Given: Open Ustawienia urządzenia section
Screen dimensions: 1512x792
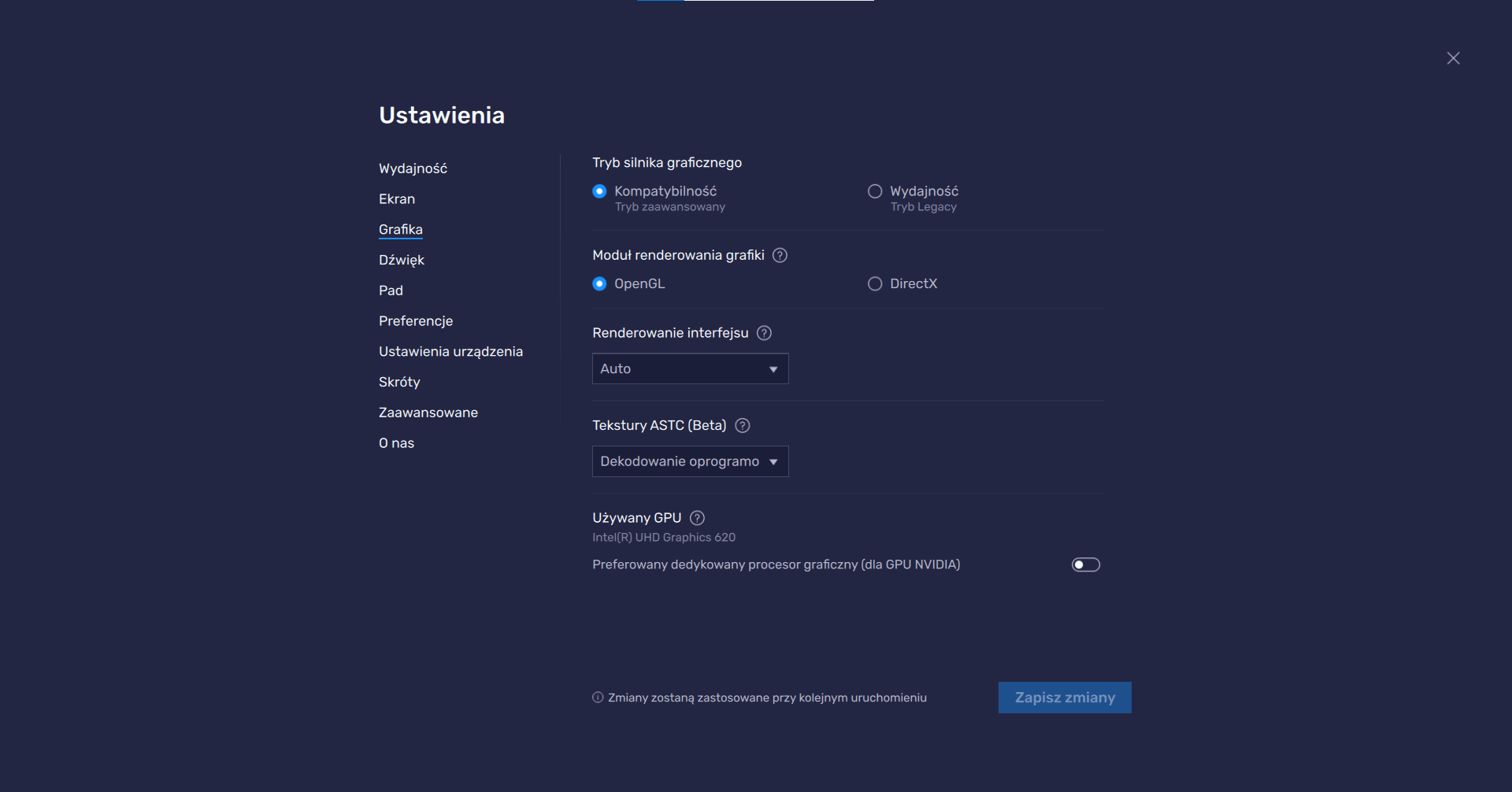Looking at the screenshot, I should click(x=450, y=352).
